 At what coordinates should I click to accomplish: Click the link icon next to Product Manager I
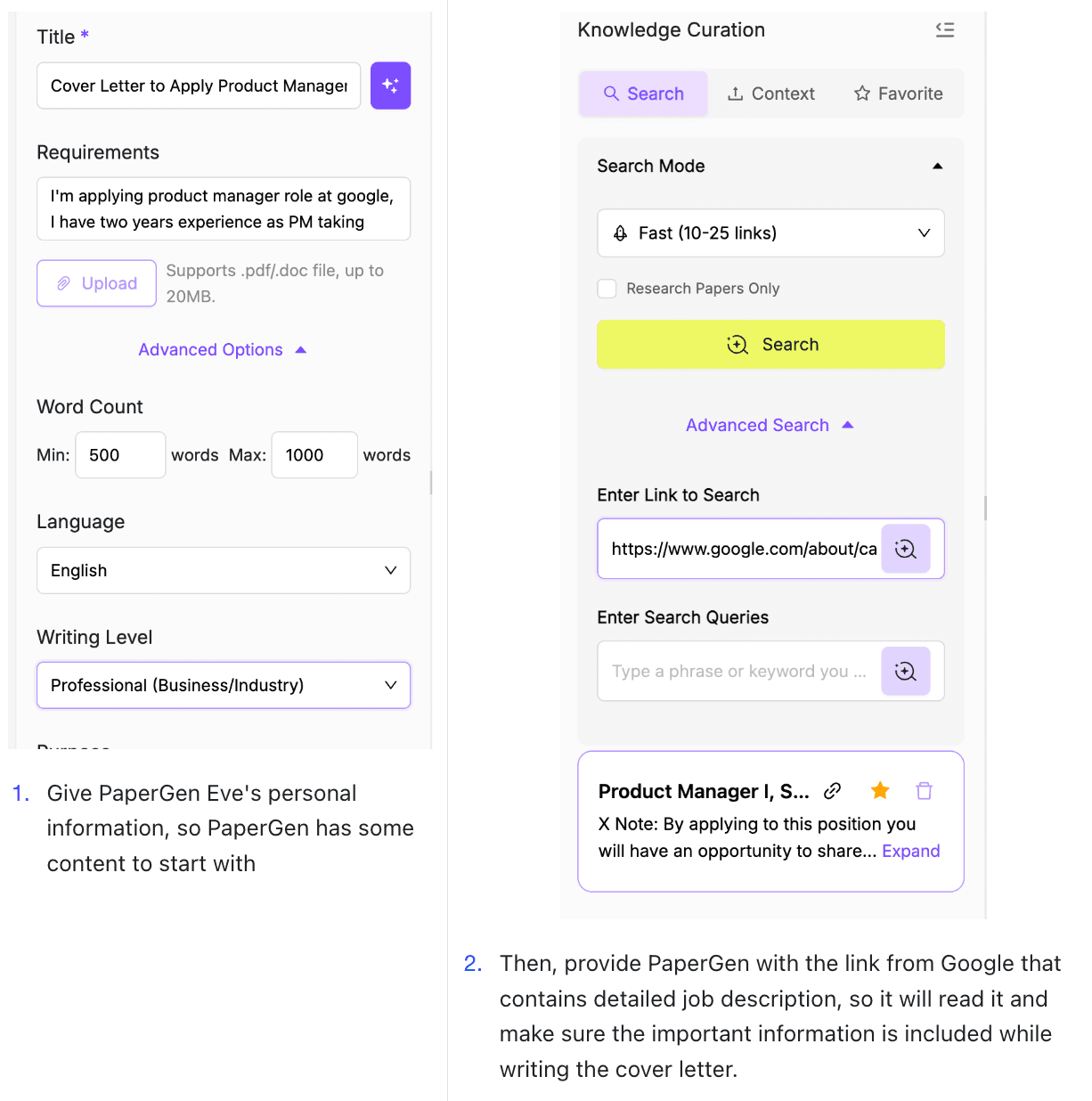832,790
